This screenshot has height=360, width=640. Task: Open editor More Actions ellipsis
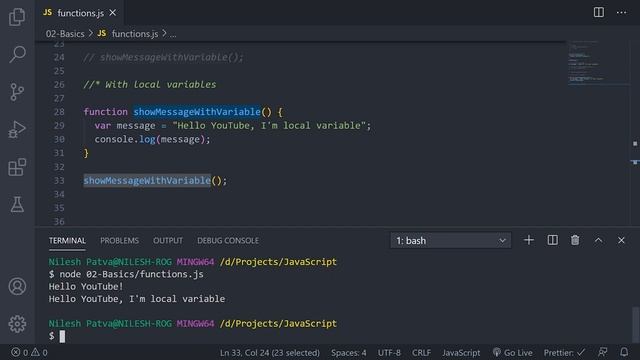pyautogui.click(x=622, y=12)
